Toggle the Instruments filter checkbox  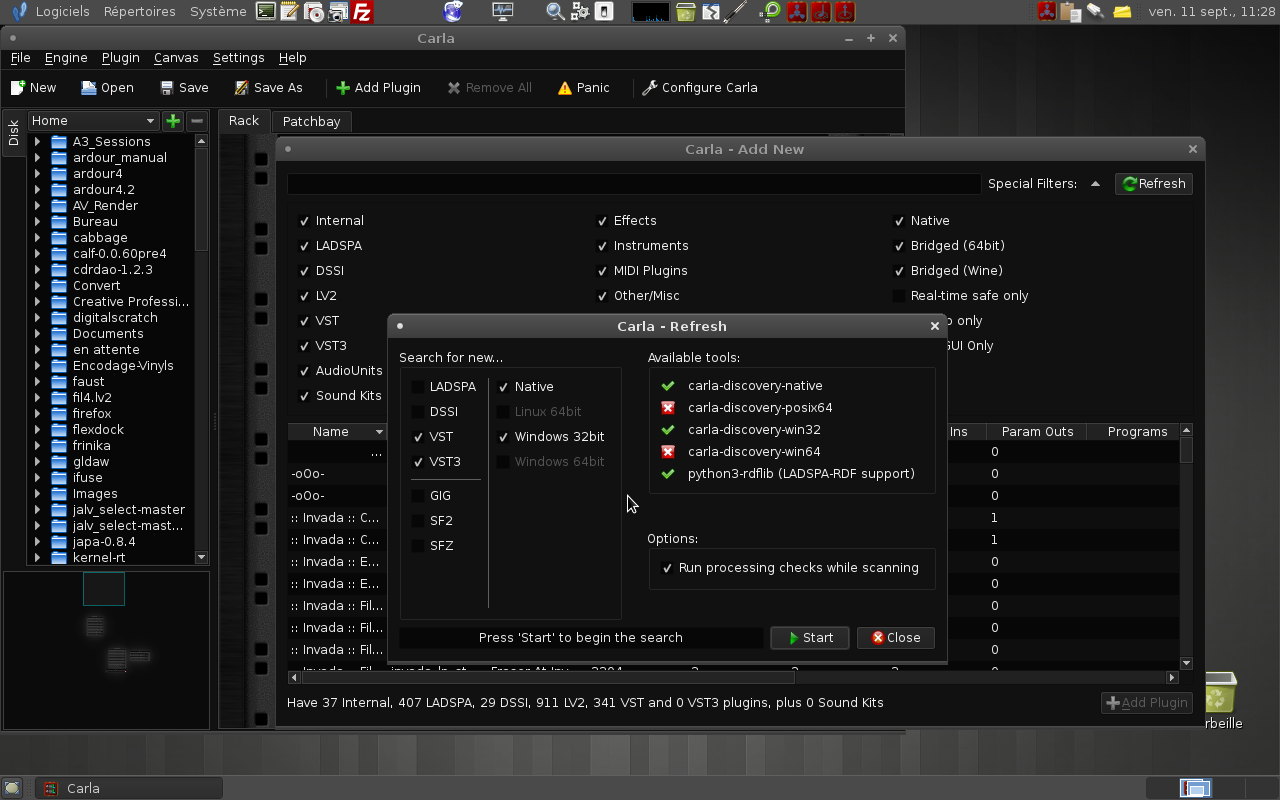(x=602, y=246)
